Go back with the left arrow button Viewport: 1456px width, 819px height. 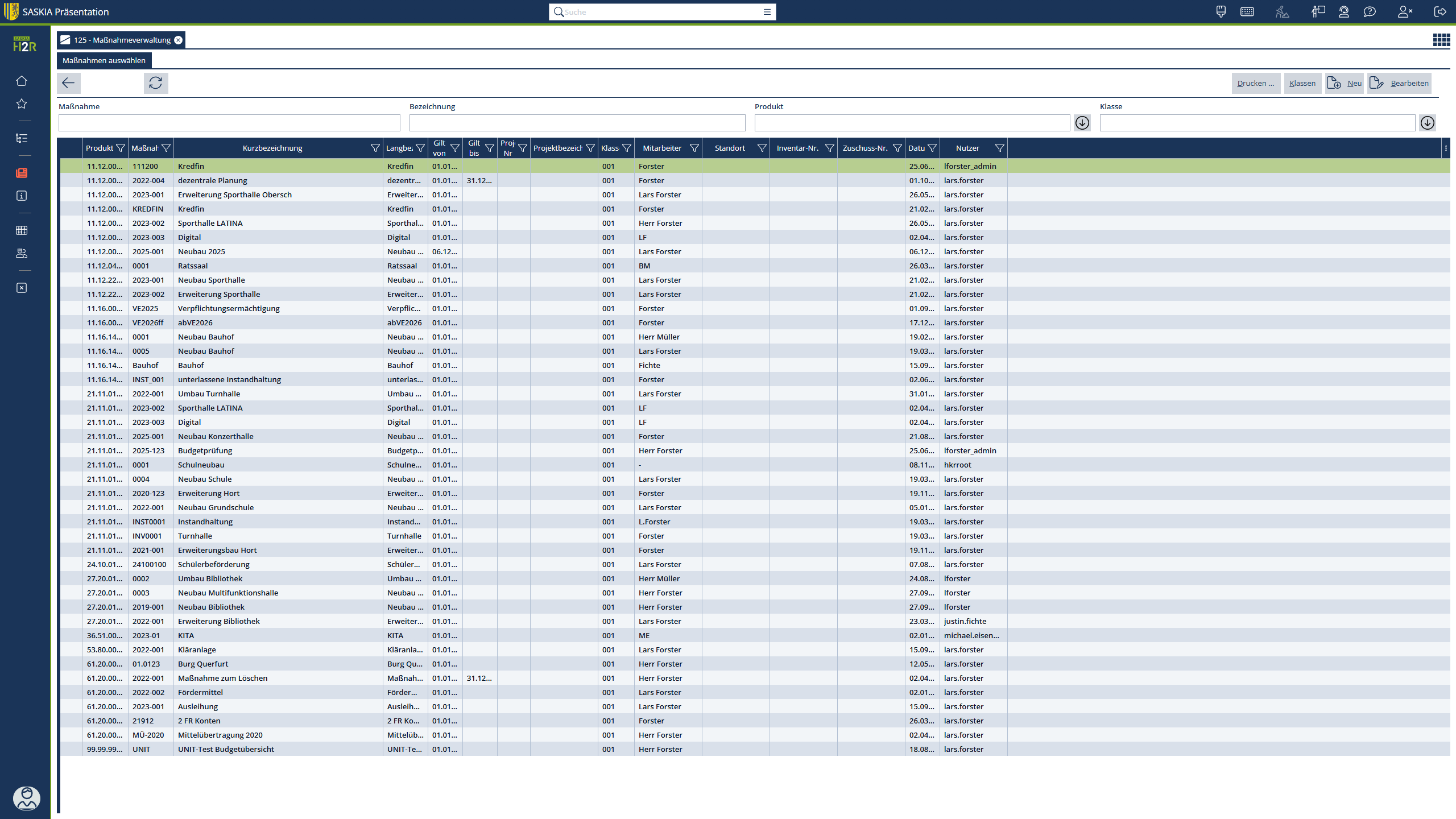[x=68, y=83]
